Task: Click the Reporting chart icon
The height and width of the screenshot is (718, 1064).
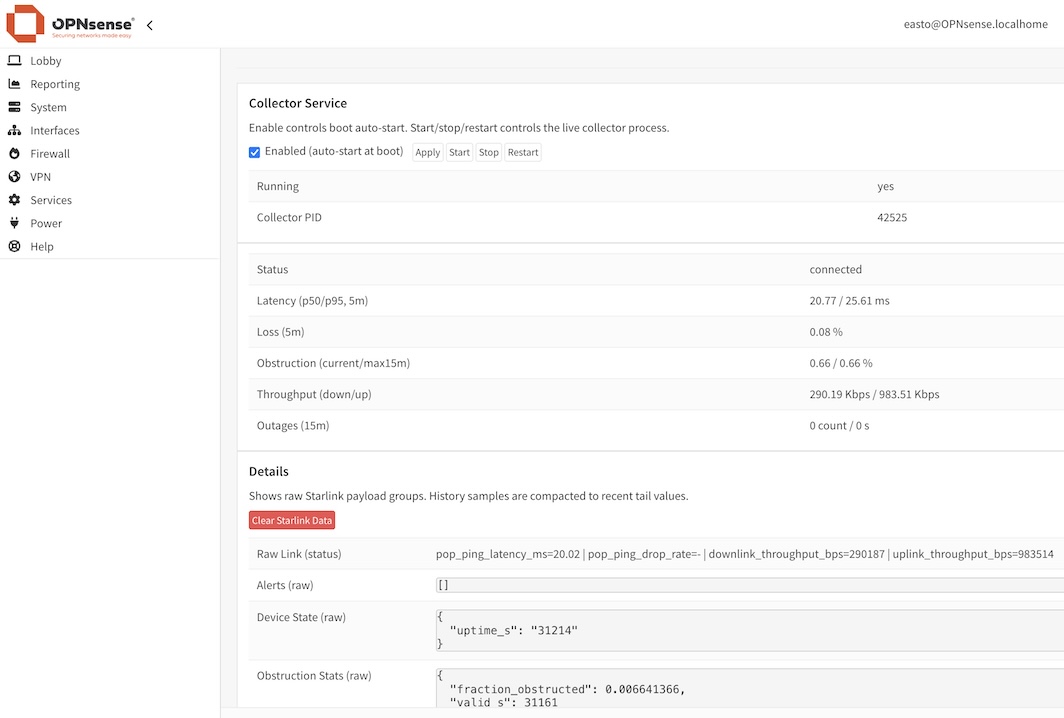Action: tap(14, 83)
